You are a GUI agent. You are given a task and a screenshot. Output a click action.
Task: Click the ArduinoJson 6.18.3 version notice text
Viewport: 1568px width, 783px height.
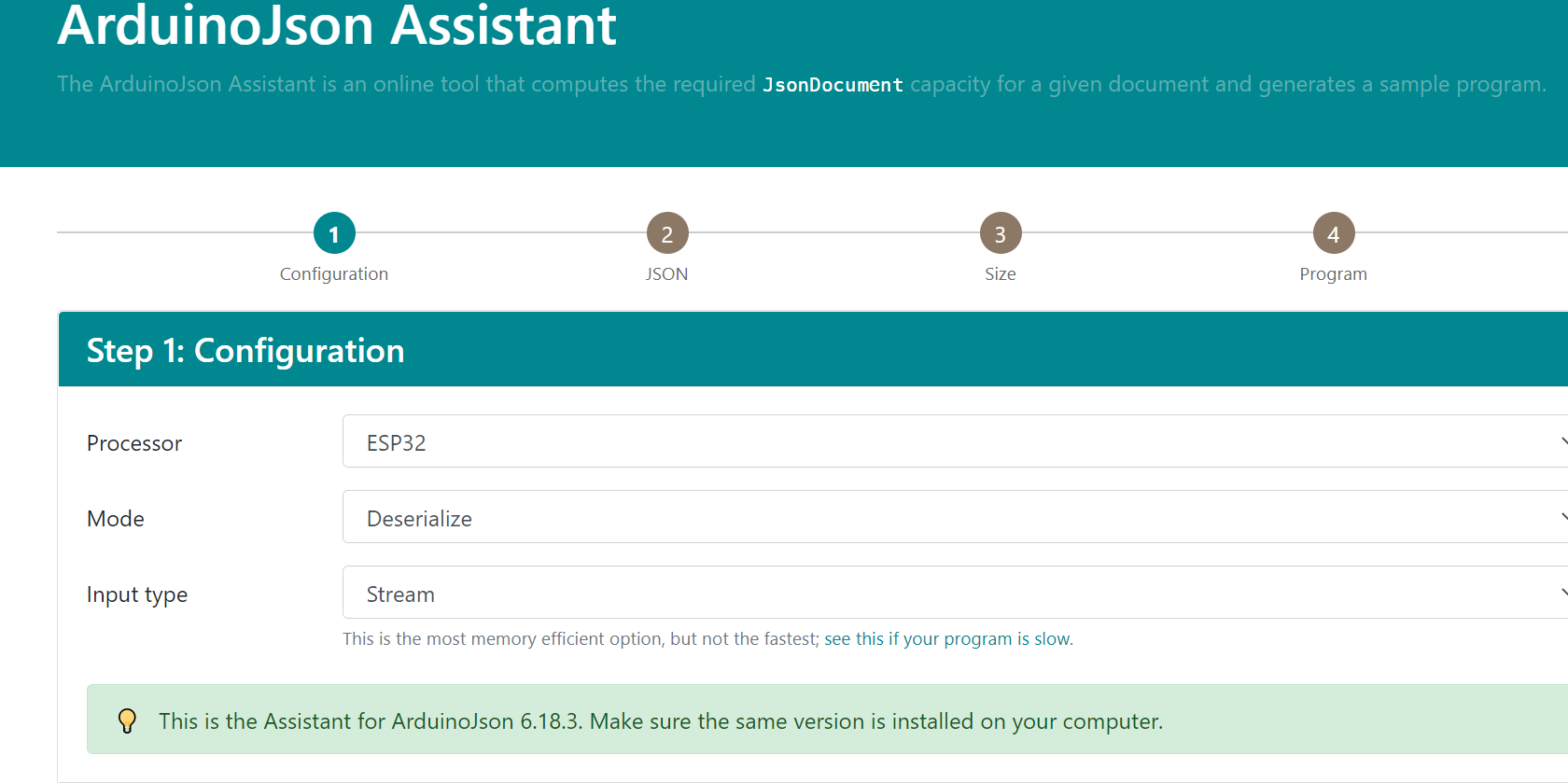661,721
